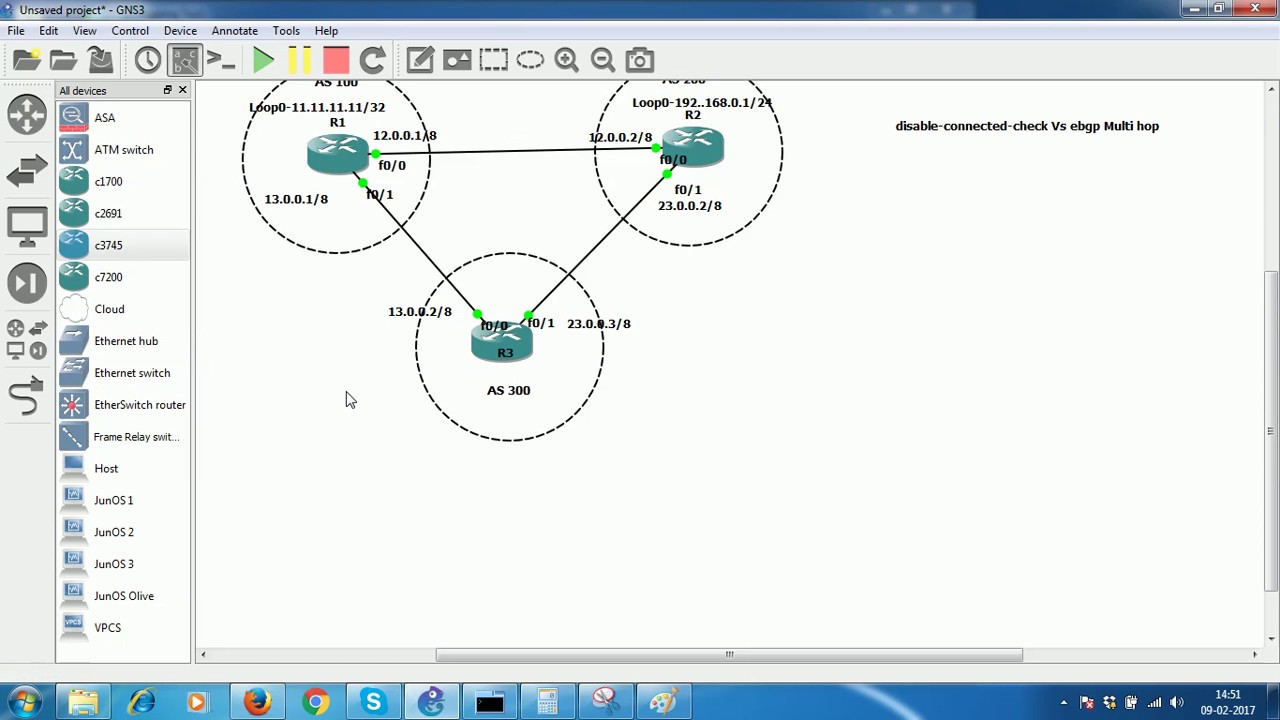Select JunOS 2 device
This screenshot has width=1280, height=720.
click(x=123, y=532)
